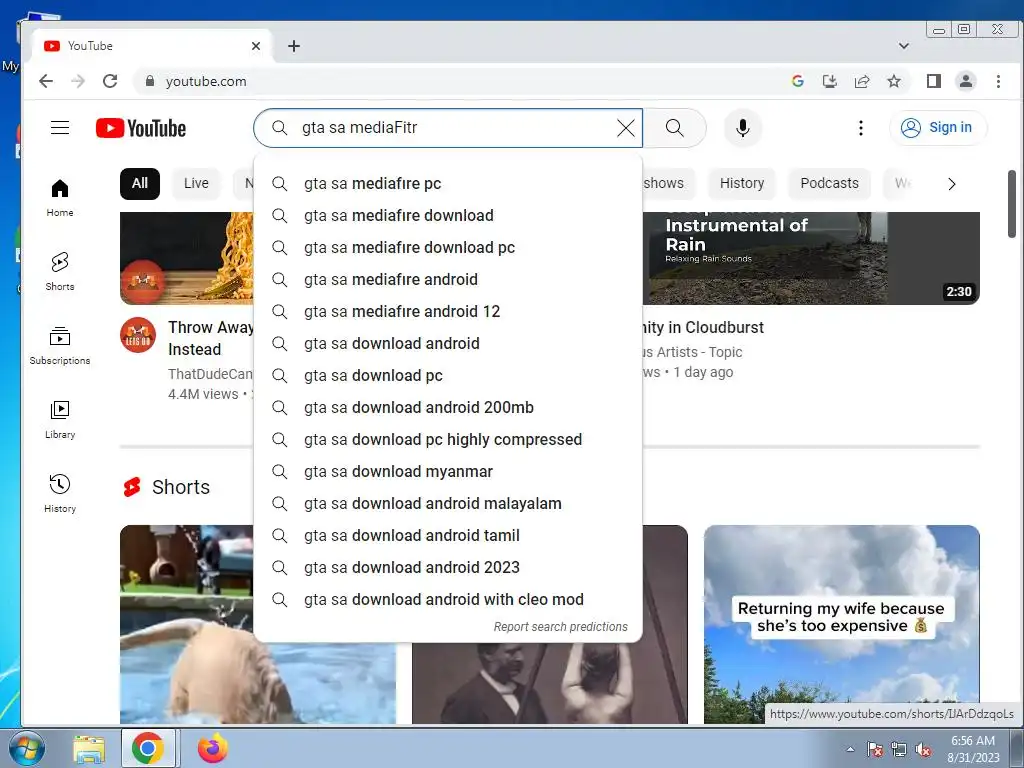Select the All filter chip
Image resolution: width=1024 pixels, height=768 pixels.
(140, 184)
